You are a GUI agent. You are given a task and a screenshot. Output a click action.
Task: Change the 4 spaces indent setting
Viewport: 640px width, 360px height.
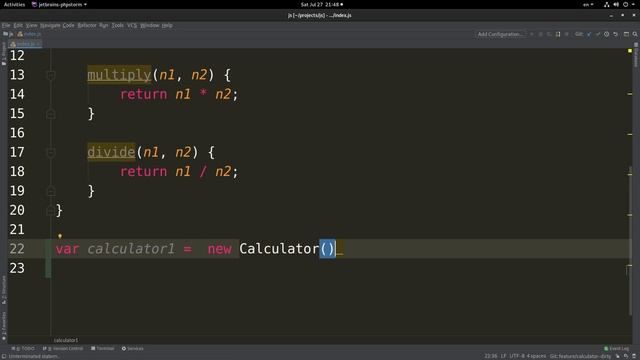(x=536, y=356)
